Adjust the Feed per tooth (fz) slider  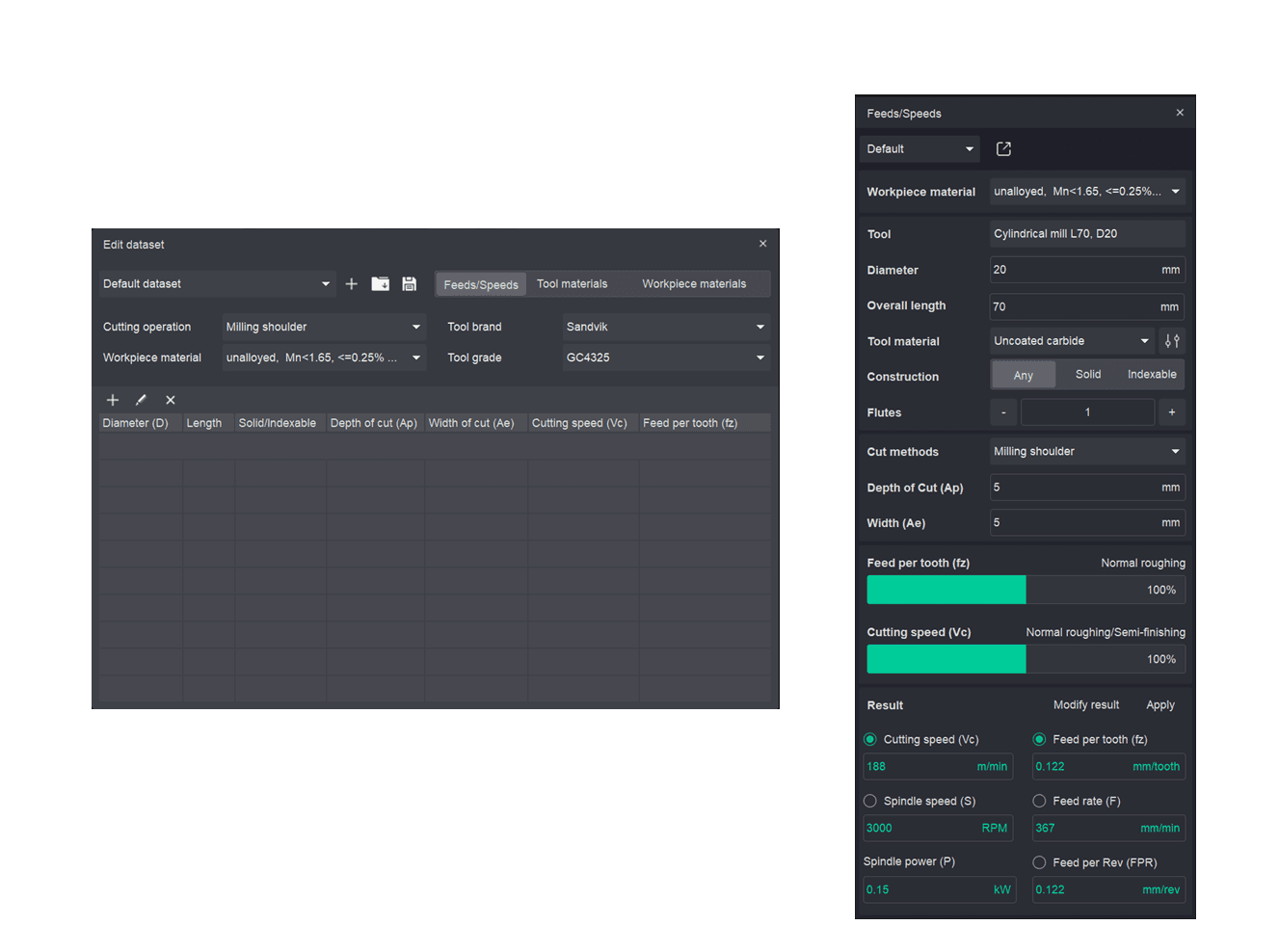tap(1026, 590)
